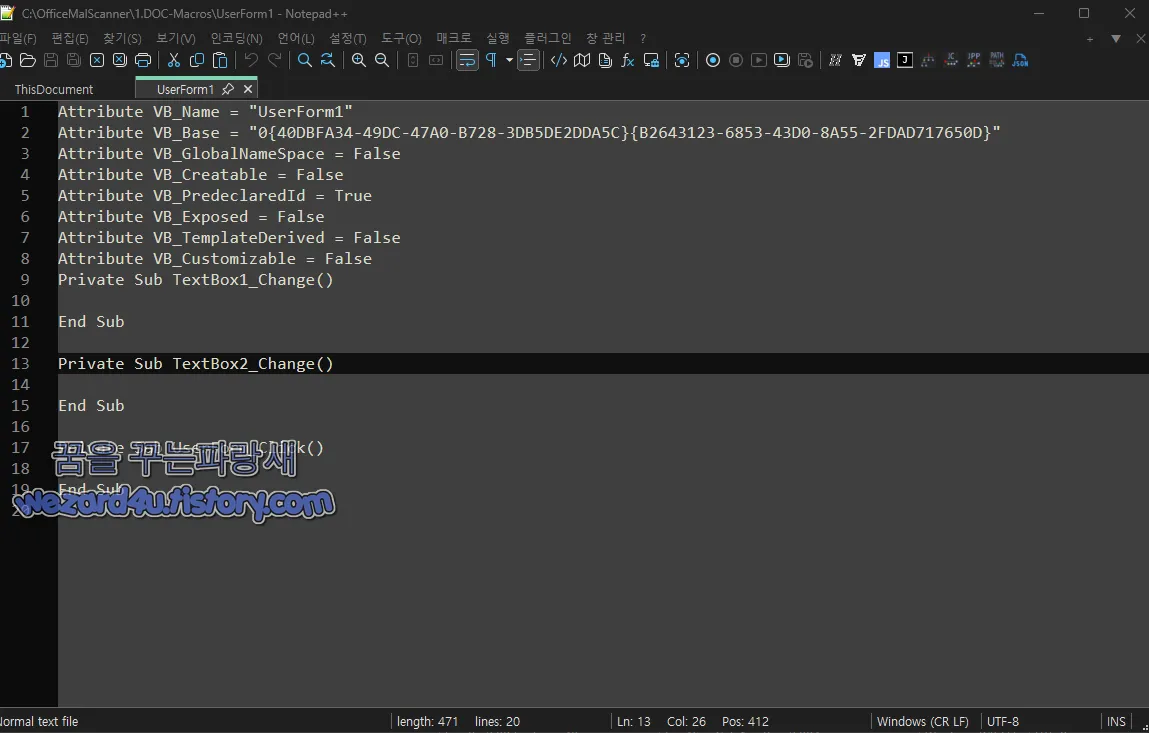Close the current document via toolbar icon

click(x=97, y=60)
